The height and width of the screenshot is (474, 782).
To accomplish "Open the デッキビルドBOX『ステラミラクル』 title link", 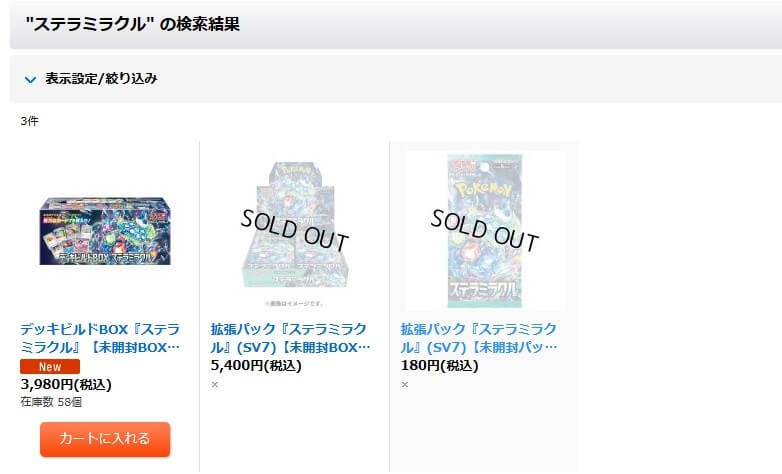I will pos(100,338).
